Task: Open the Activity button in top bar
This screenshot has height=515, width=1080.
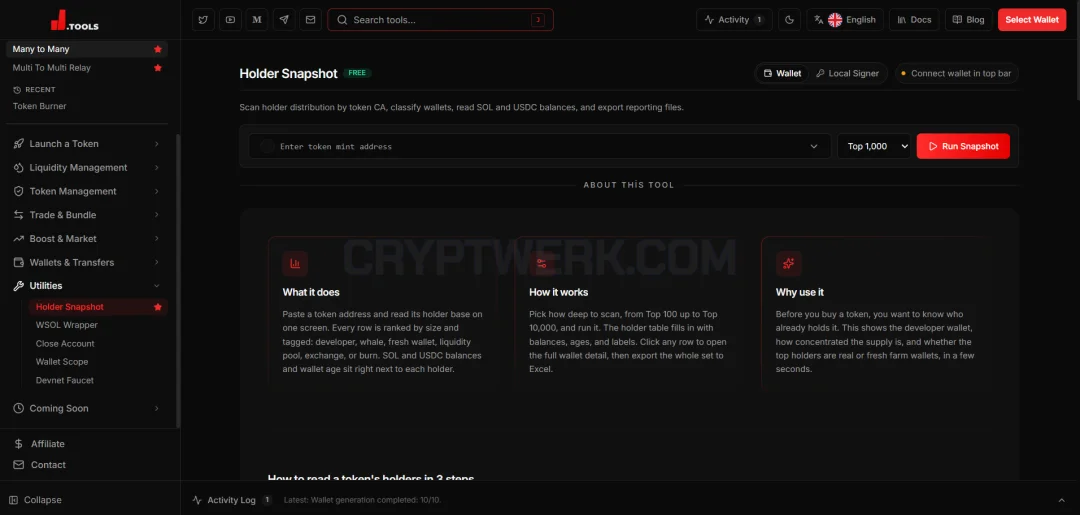Action: click(734, 19)
